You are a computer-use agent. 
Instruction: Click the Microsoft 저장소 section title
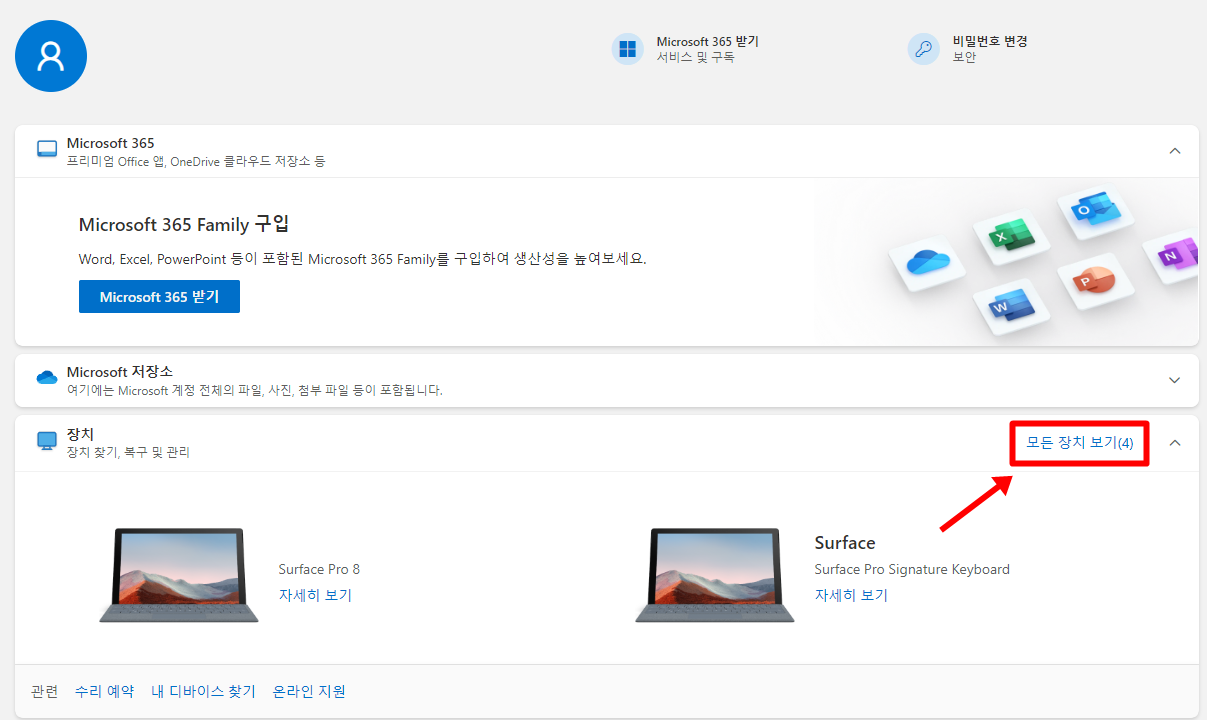click(x=119, y=372)
